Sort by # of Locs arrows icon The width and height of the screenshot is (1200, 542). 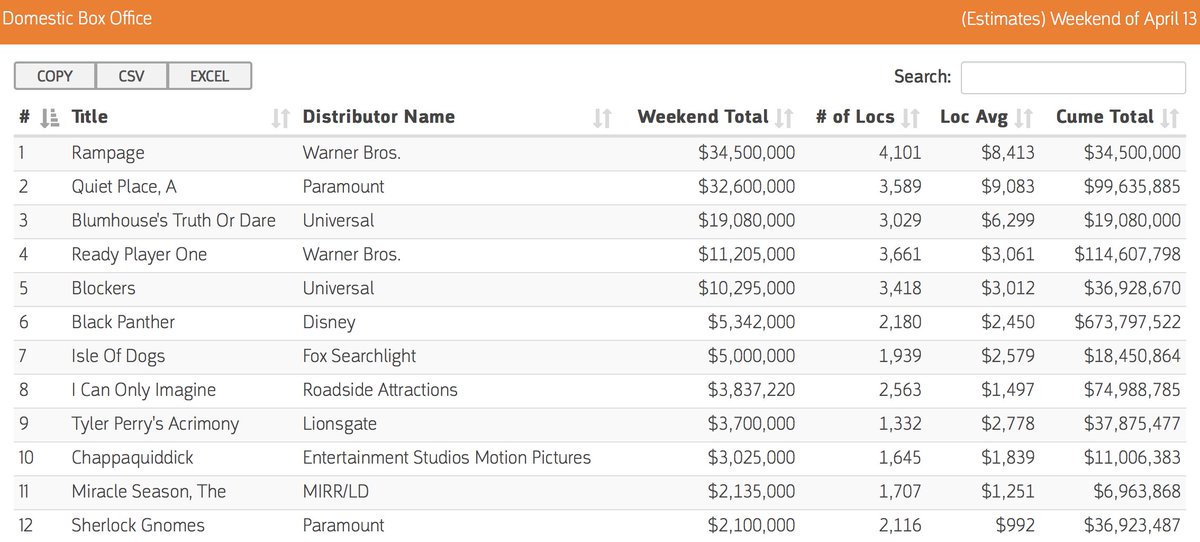tap(910, 118)
